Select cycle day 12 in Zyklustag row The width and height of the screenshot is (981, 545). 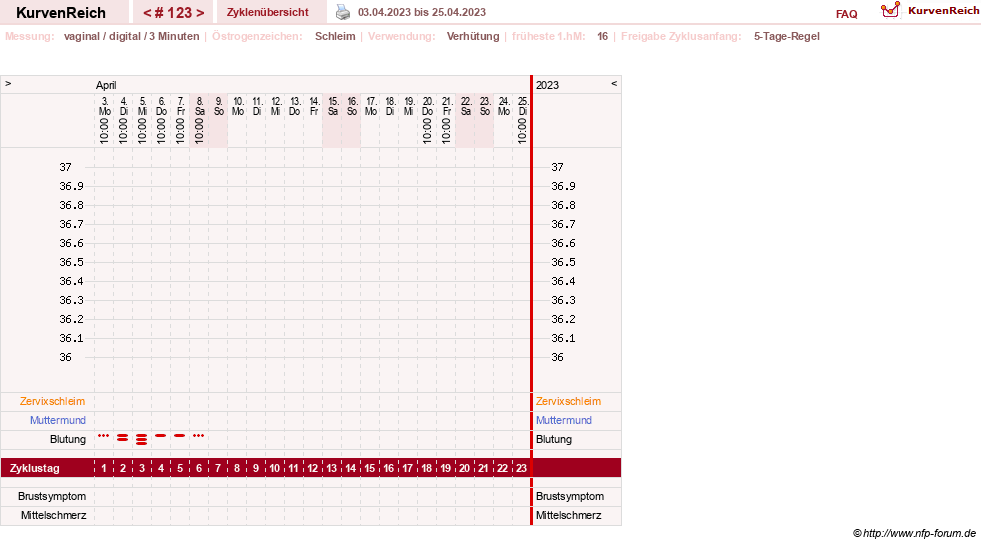[x=312, y=468]
